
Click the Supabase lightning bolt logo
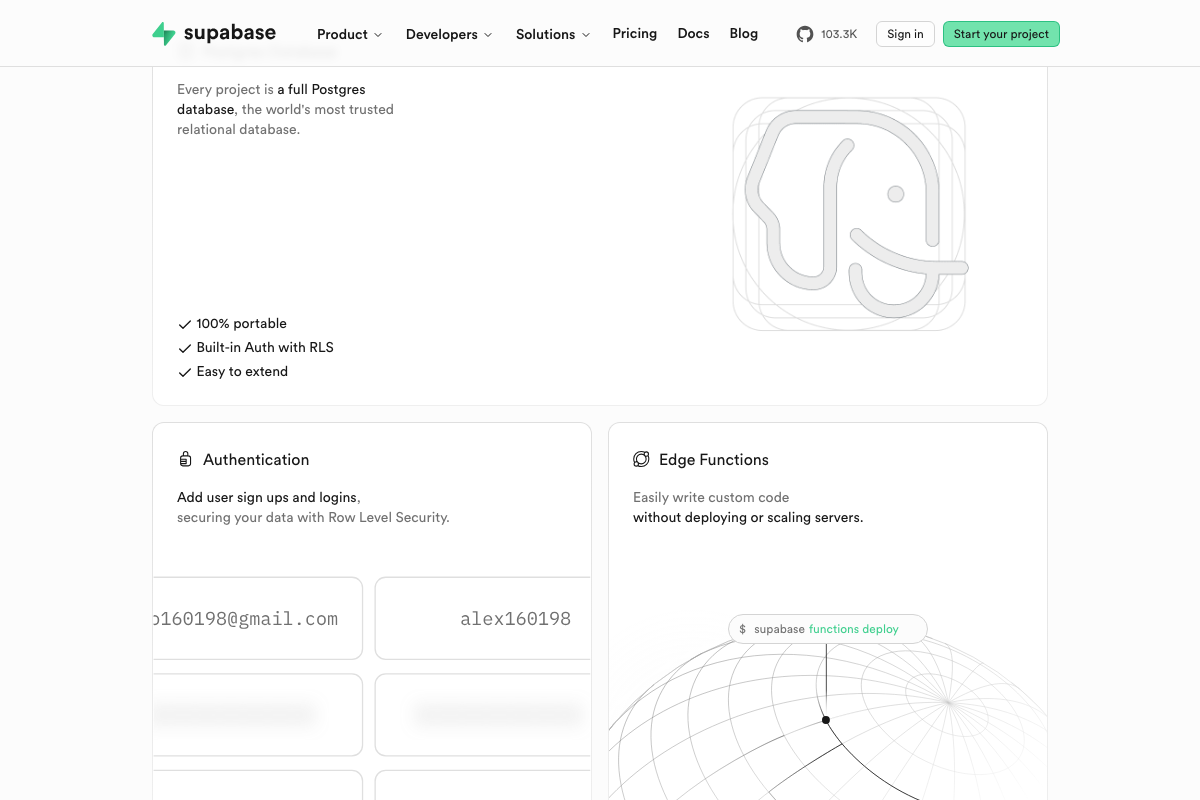click(163, 34)
